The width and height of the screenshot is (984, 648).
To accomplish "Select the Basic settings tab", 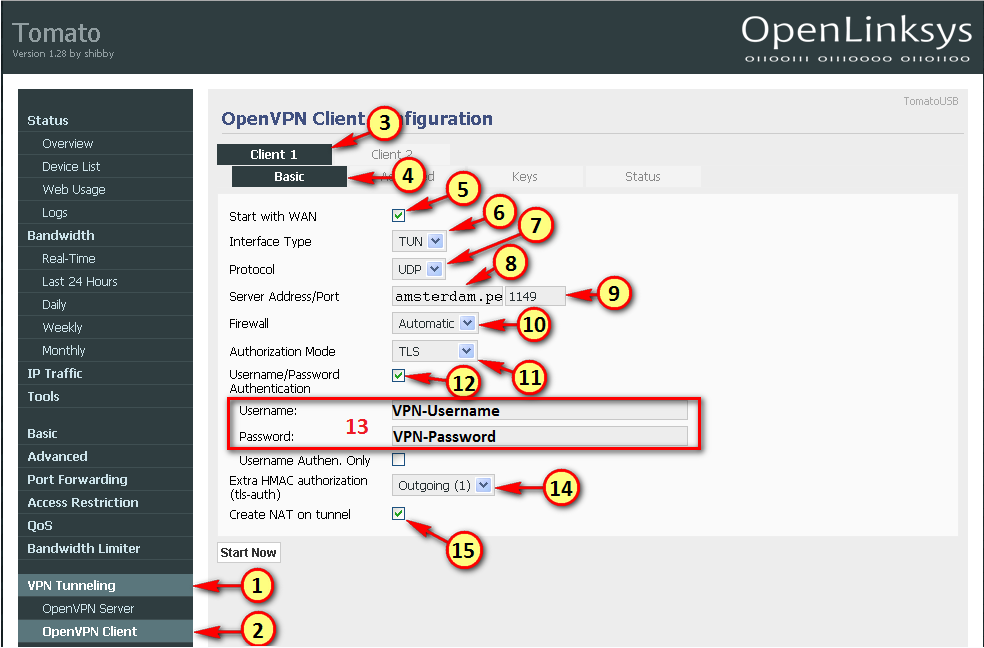I will click(289, 177).
